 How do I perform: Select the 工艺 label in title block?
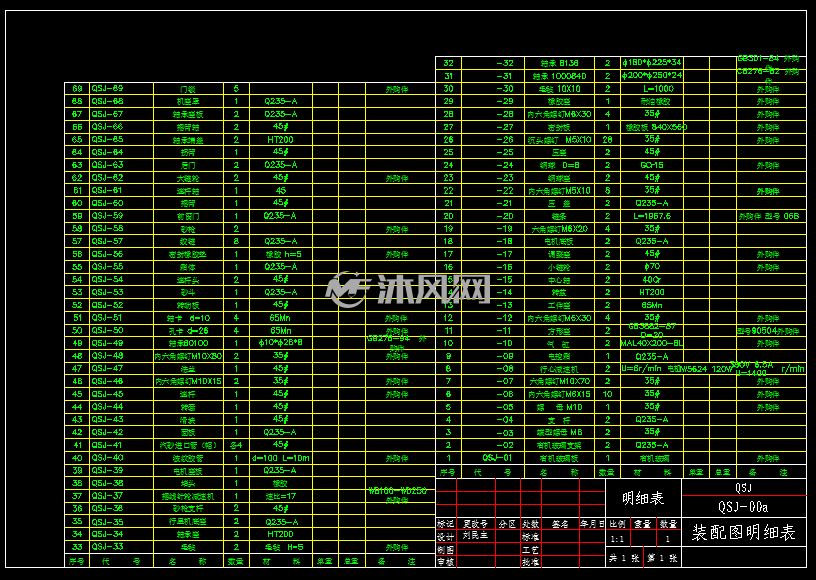[530, 549]
